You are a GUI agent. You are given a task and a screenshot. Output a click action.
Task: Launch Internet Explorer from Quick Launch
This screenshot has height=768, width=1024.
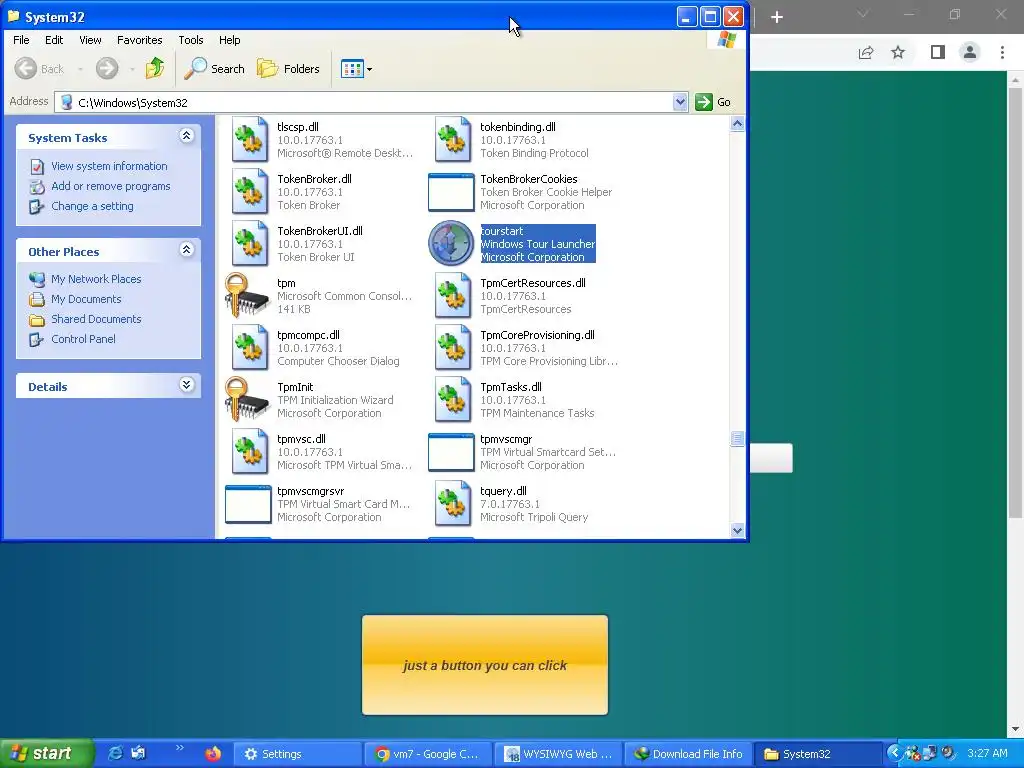coord(115,753)
